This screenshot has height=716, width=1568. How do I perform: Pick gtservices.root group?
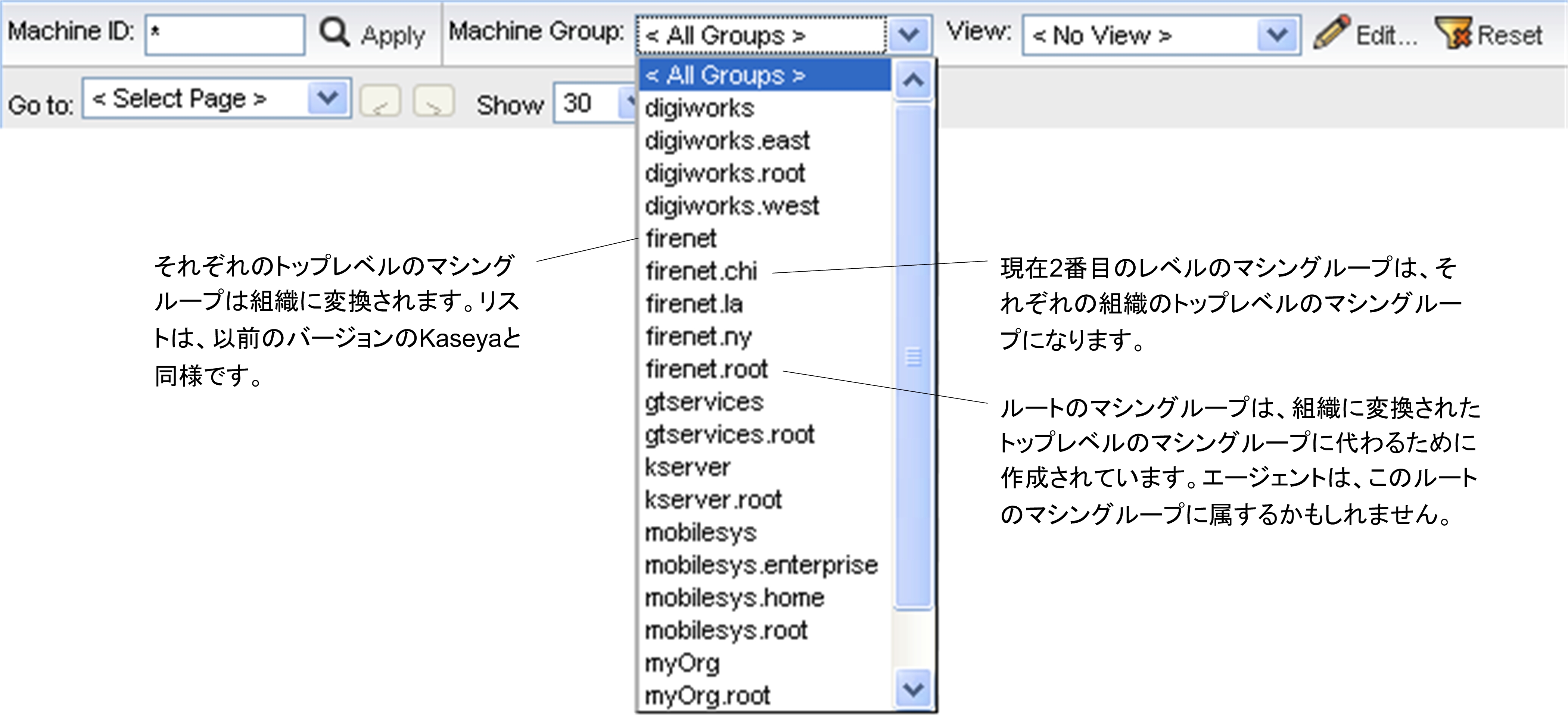pos(765,434)
